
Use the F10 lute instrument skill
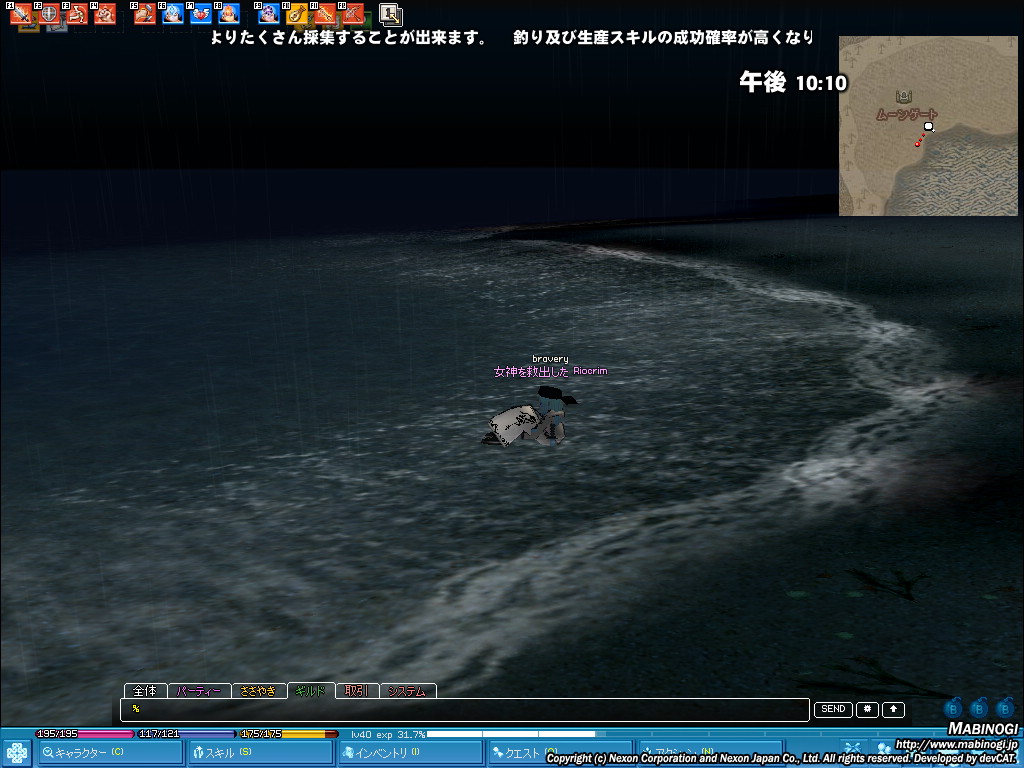pos(297,14)
